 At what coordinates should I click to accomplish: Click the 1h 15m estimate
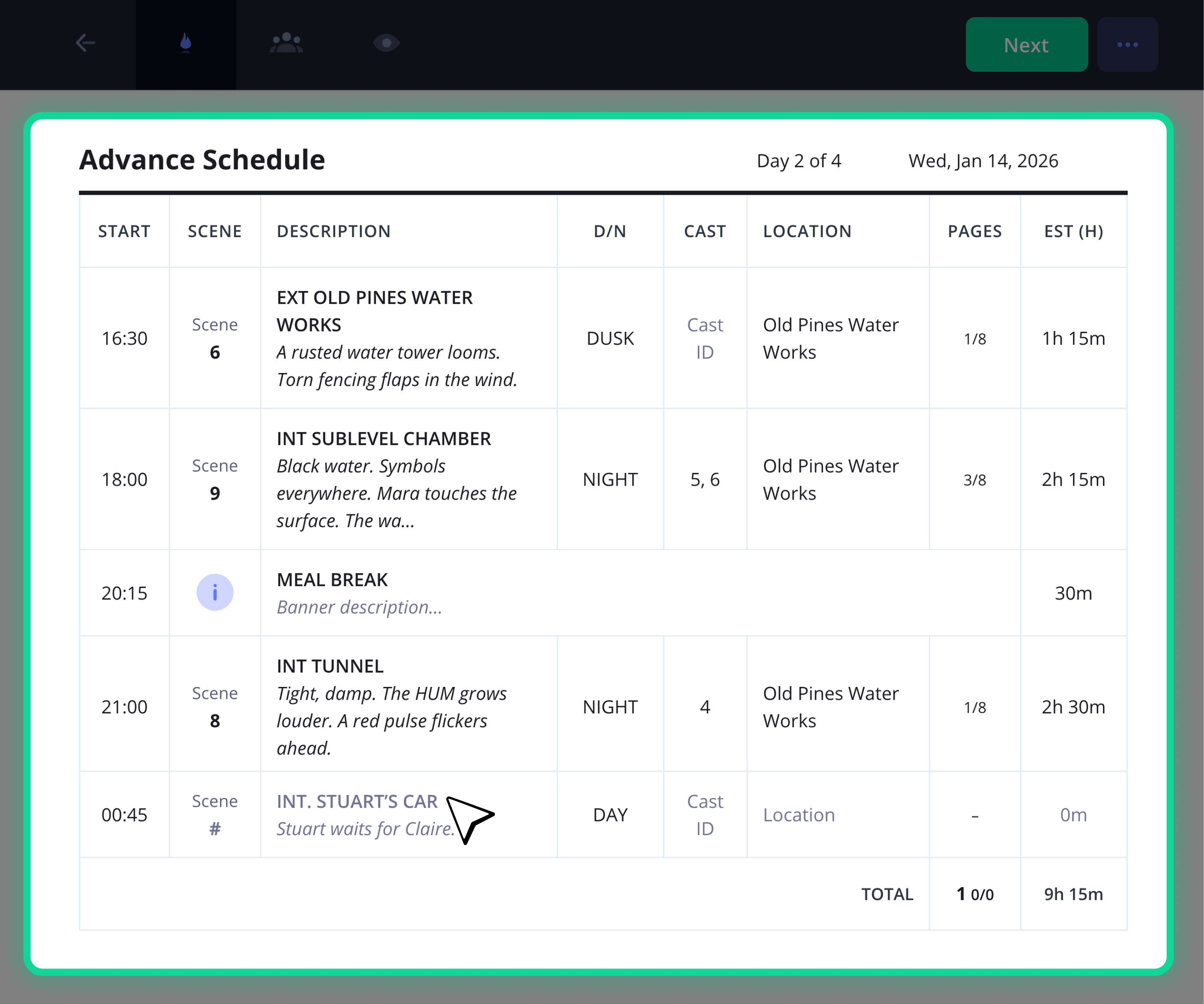(1073, 338)
